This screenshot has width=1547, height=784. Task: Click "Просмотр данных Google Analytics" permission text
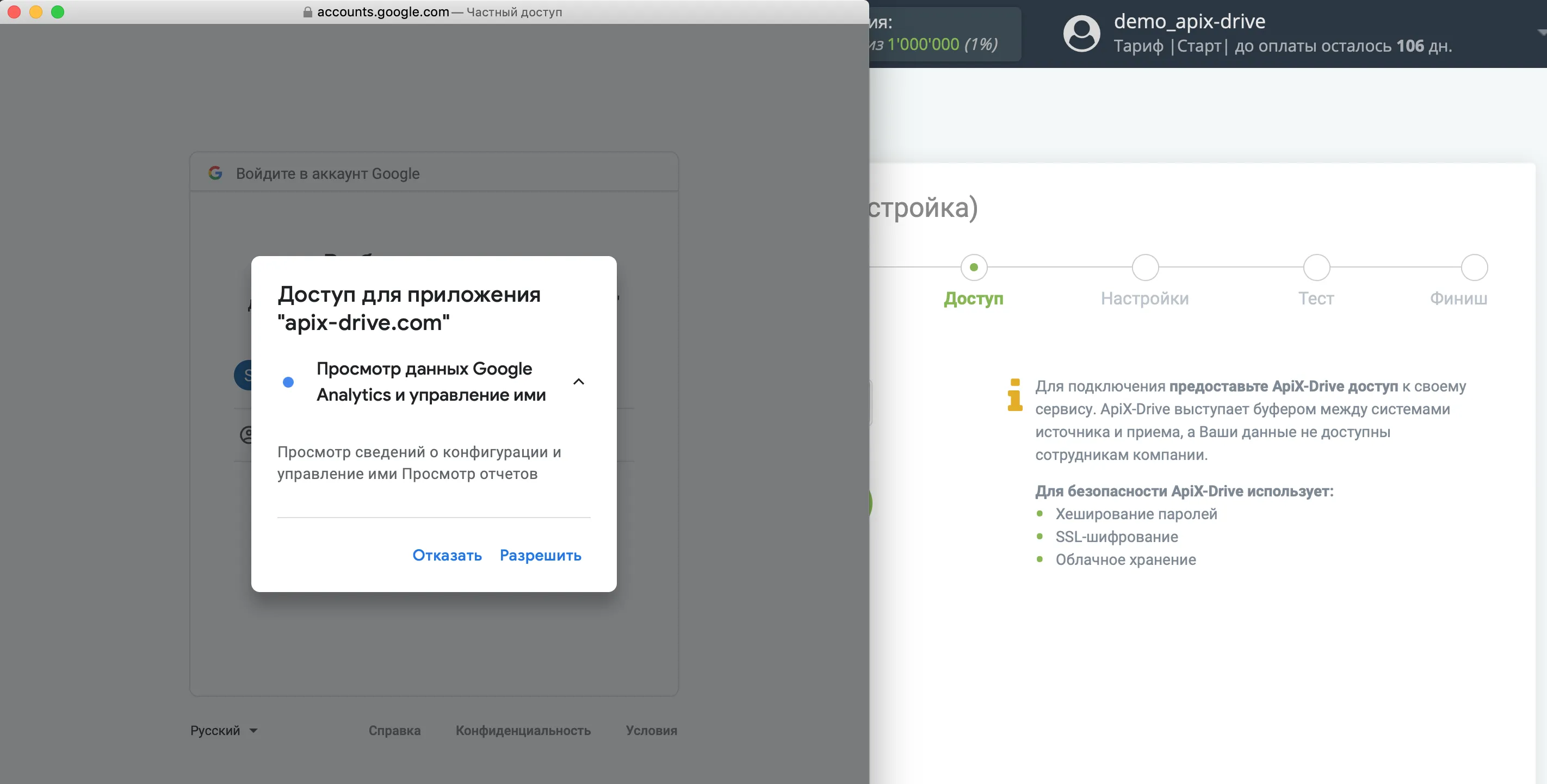(x=431, y=382)
